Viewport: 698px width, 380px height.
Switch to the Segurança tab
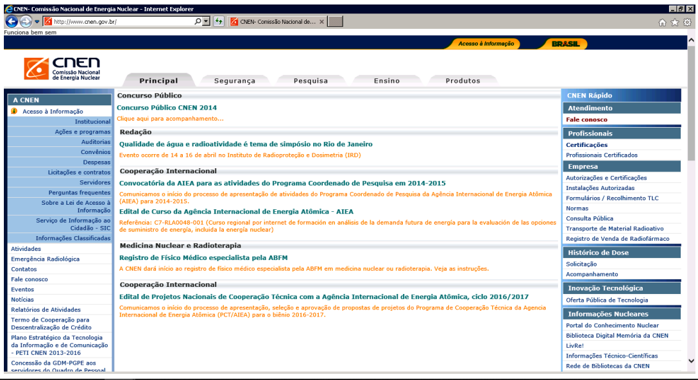235,81
